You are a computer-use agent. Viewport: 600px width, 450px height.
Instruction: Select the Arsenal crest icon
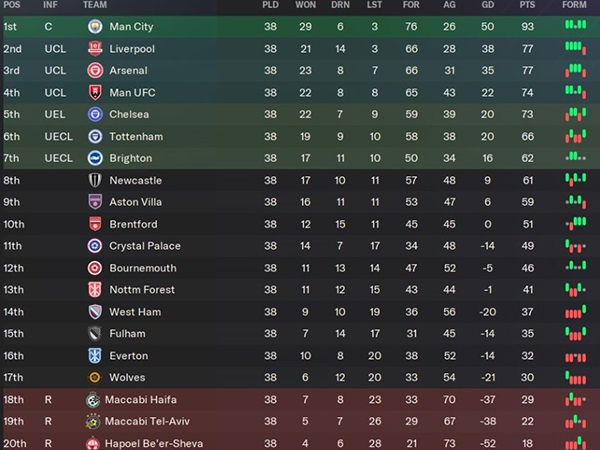[95, 70]
